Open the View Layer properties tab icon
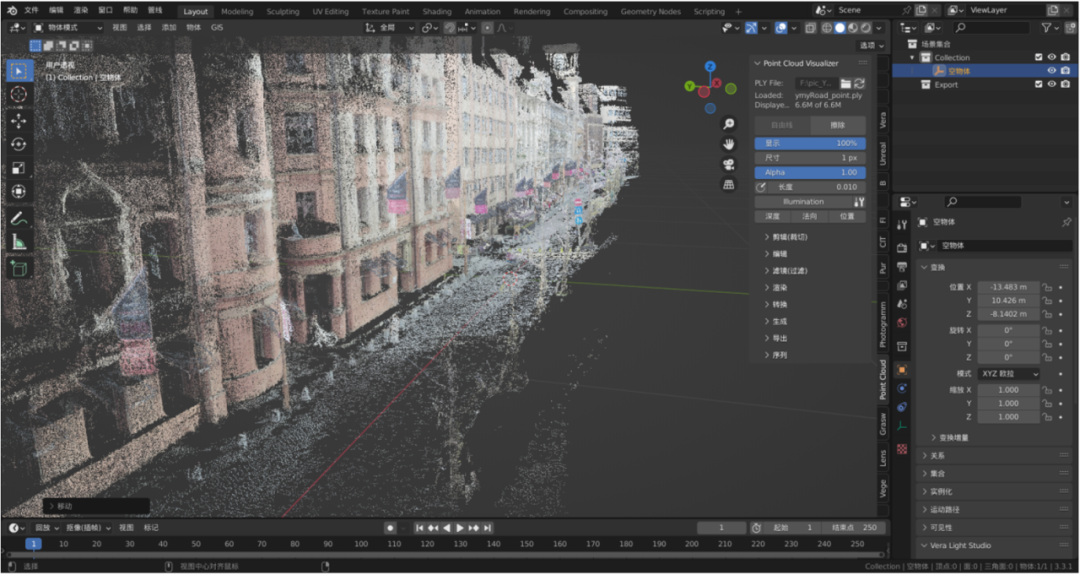The height and width of the screenshot is (575, 1080). click(902, 285)
